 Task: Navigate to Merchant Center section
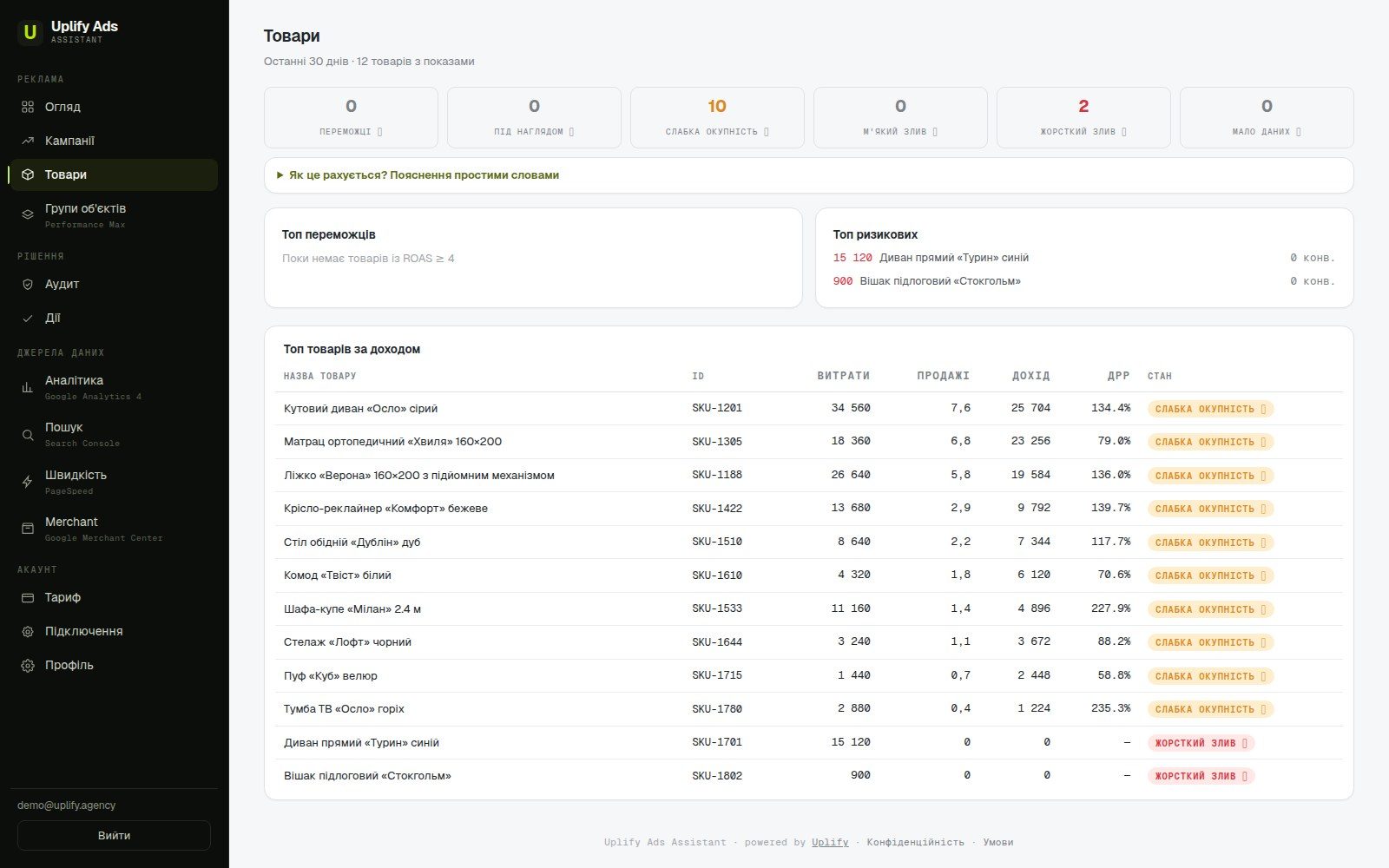pos(113,529)
